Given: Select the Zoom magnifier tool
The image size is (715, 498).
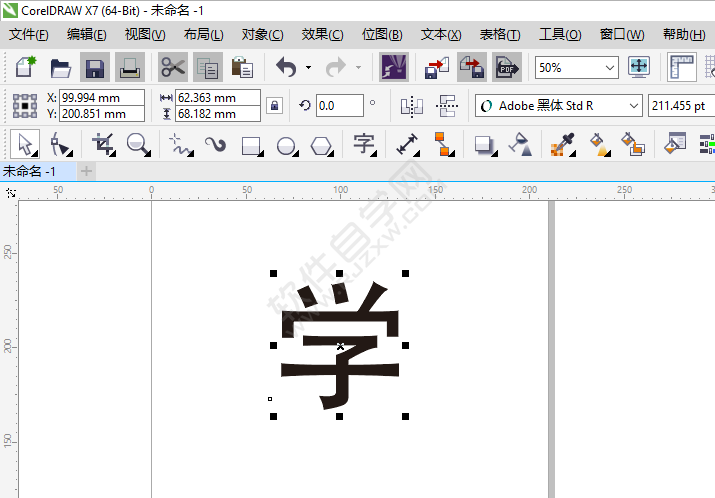Looking at the screenshot, I should 138,144.
